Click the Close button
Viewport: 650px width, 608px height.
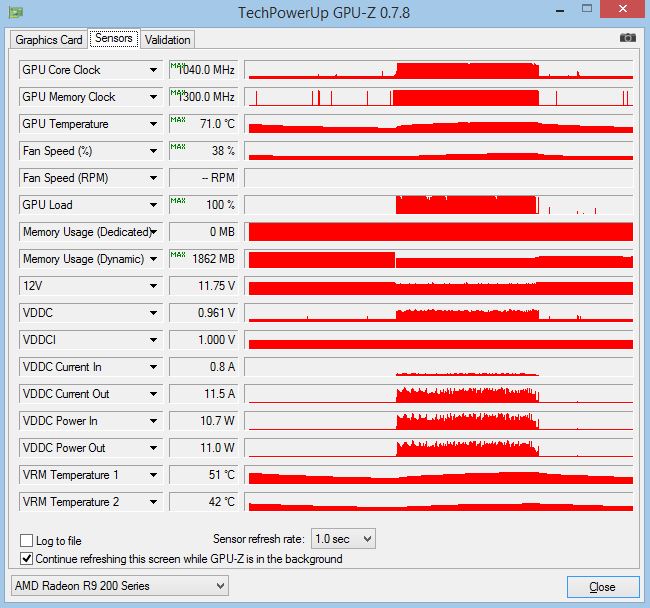pyautogui.click(x=603, y=587)
